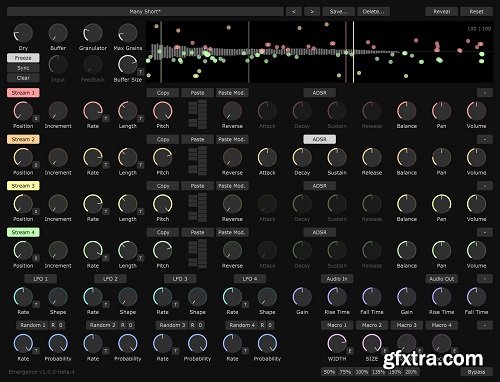
Task: Open the Many Short preset name menu
Action: point(145,12)
